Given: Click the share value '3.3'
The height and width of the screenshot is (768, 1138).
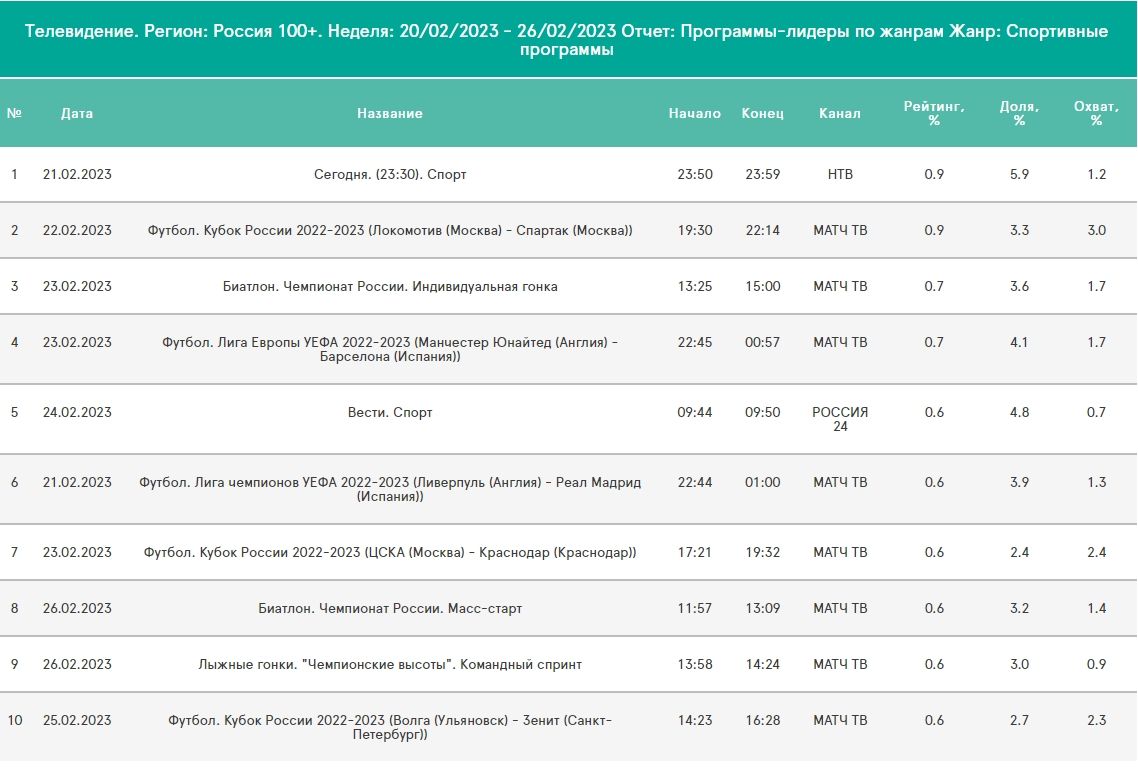Looking at the screenshot, I should pos(1019,230).
